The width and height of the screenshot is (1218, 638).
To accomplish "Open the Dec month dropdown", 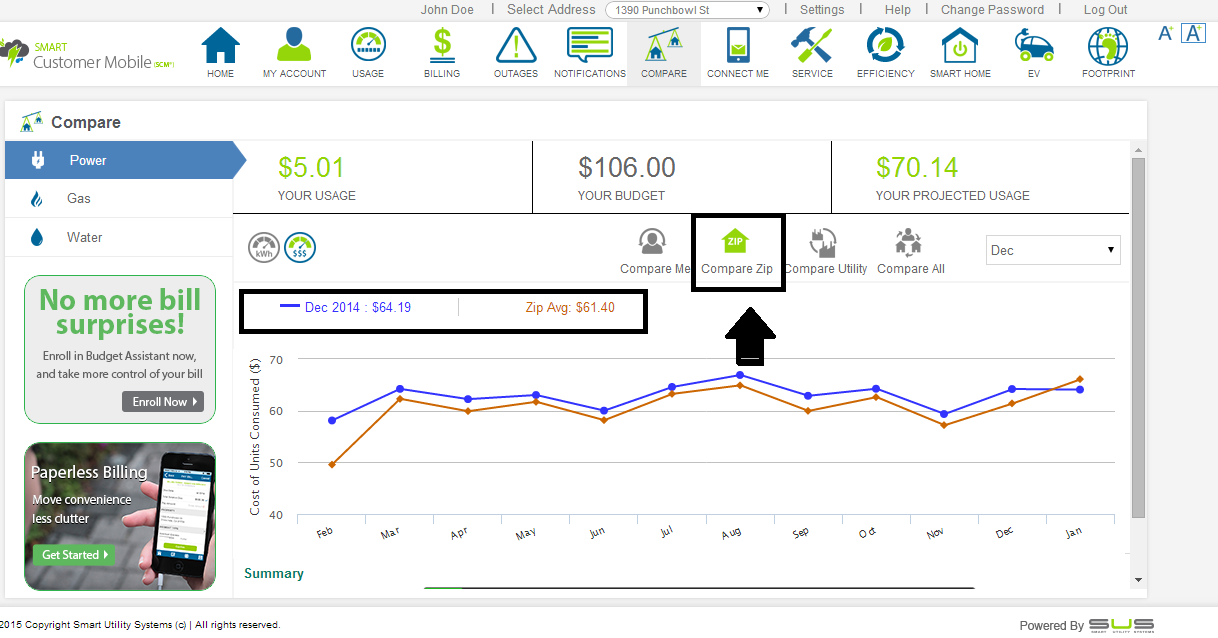I will click(1053, 250).
